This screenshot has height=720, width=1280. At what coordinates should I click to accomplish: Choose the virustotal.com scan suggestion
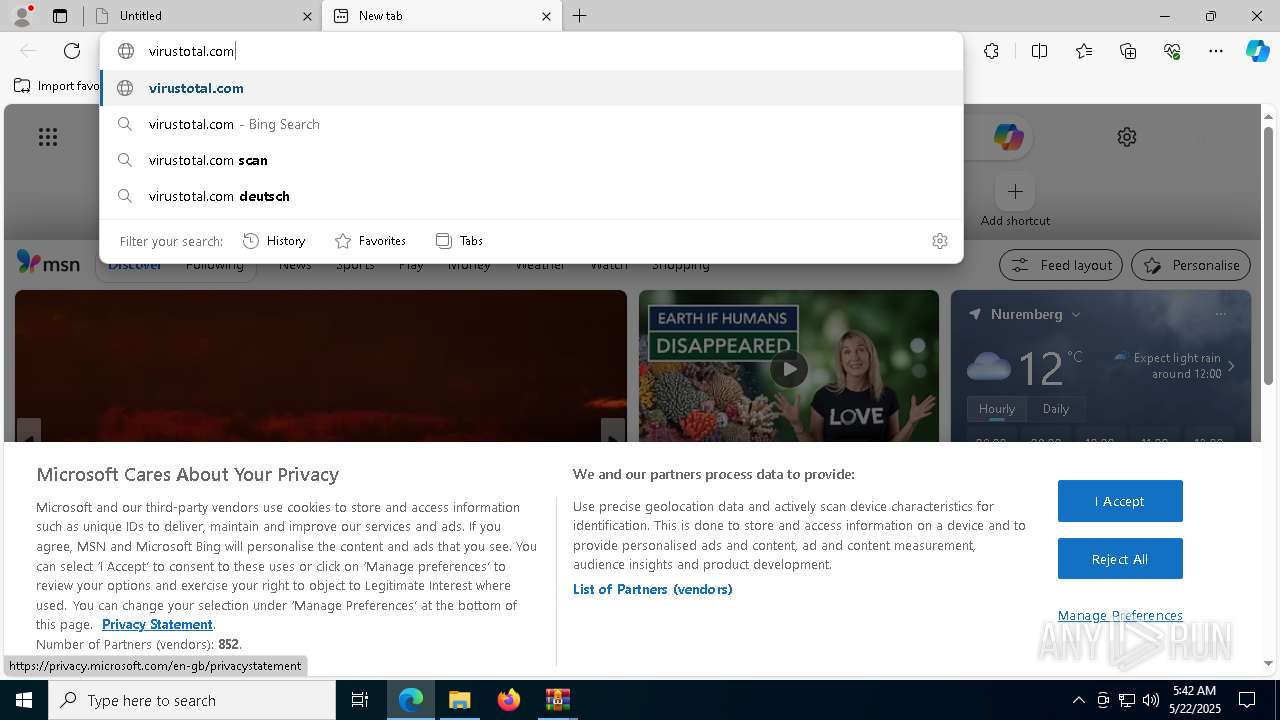point(532,160)
